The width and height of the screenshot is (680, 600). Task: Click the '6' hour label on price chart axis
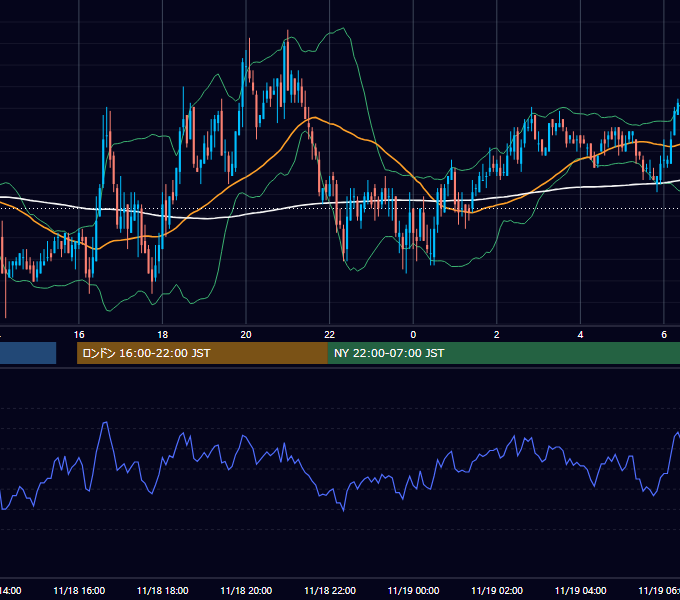coord(664,335)
